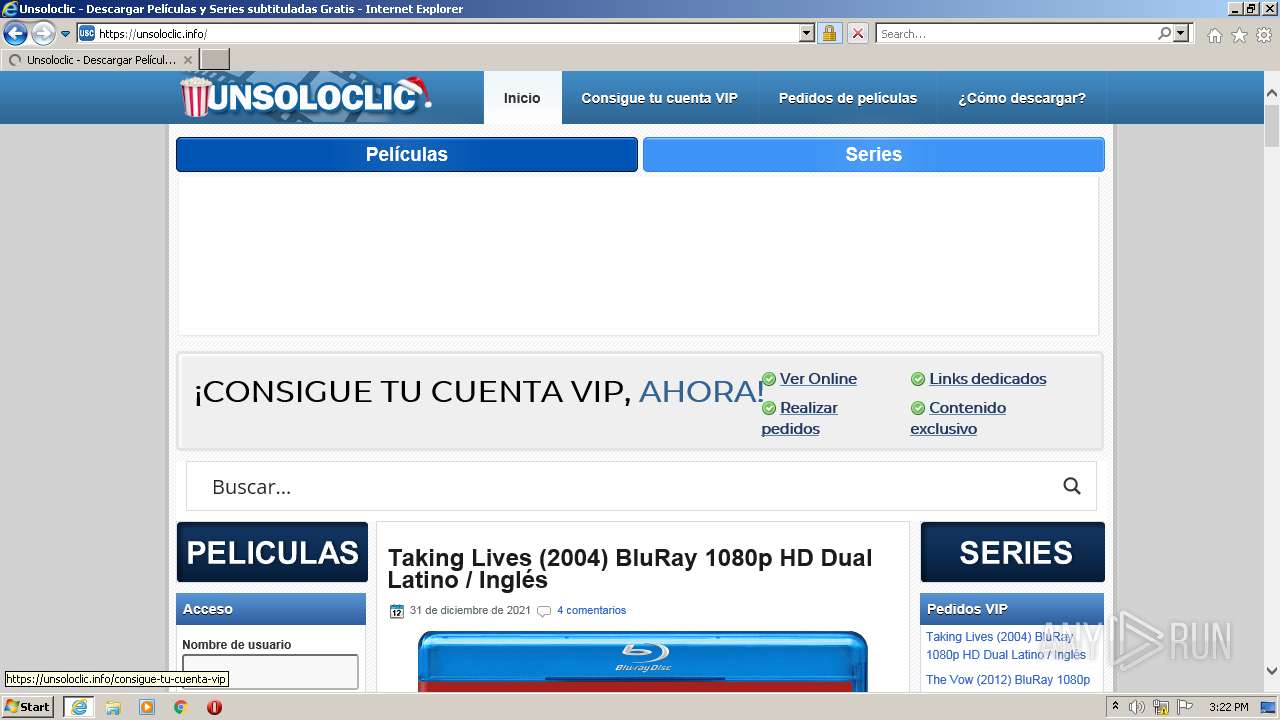
Task: Open the Links dedicados link
Action: (988, 379)
